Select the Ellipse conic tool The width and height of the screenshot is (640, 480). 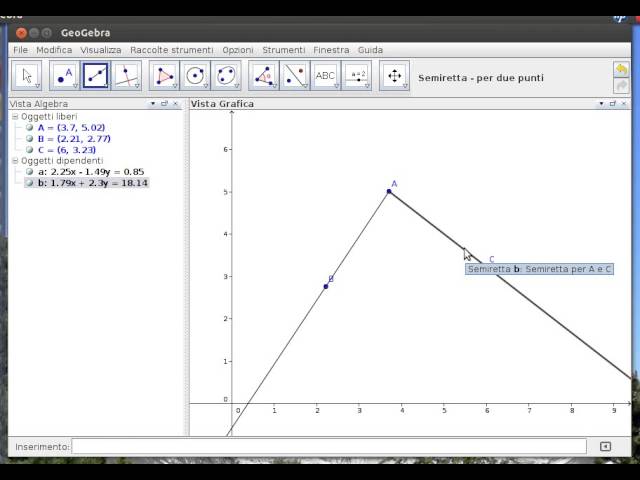226,76
